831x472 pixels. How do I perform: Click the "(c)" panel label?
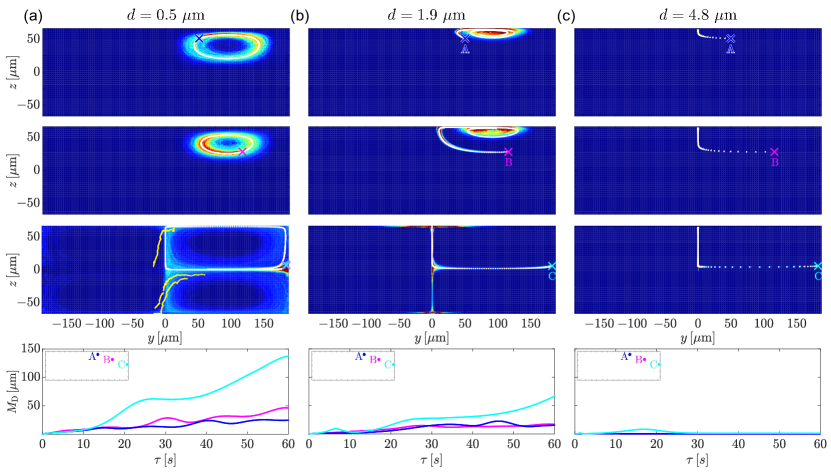click(566, 16)
